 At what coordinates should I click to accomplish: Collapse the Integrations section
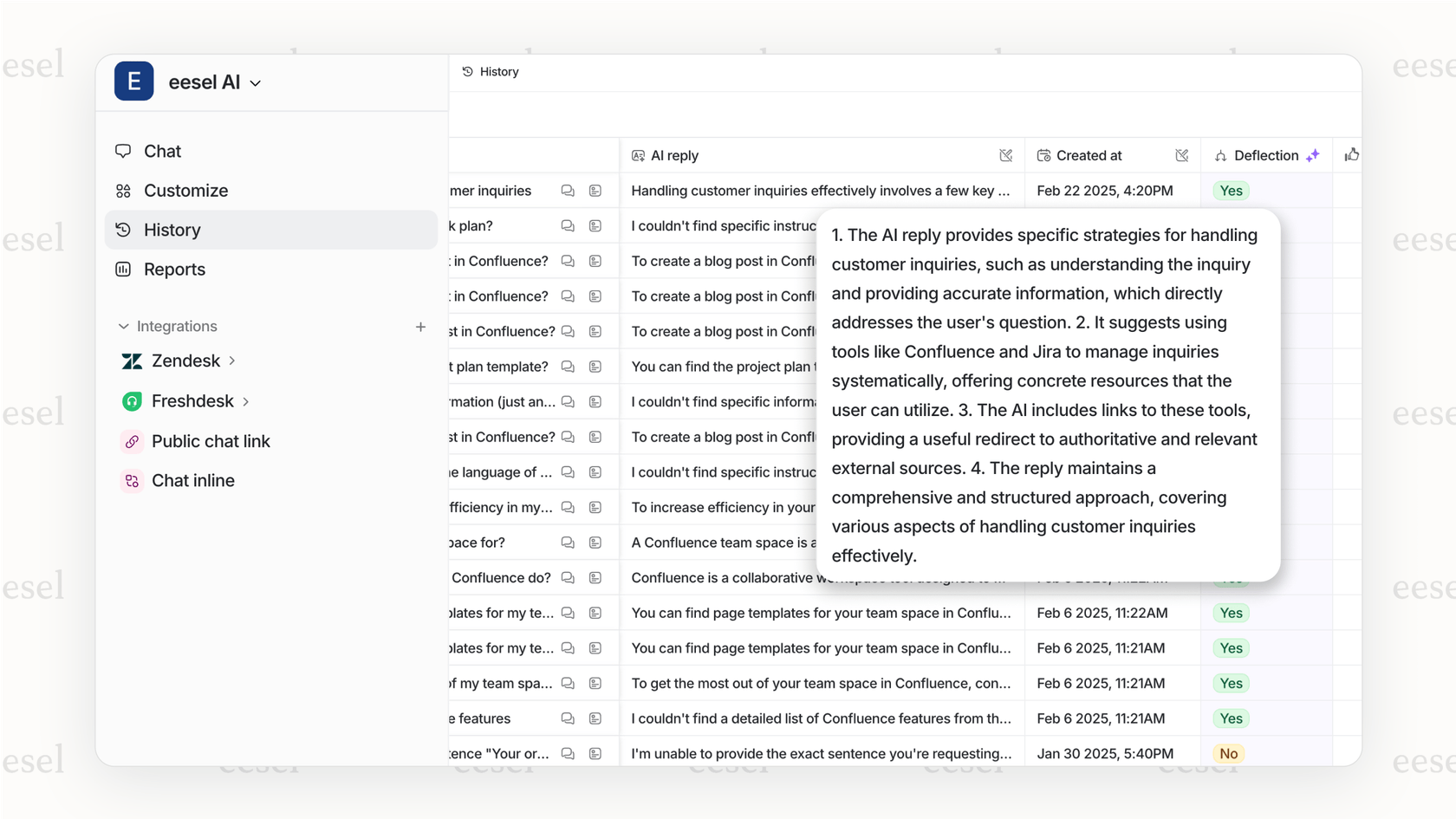122,326
